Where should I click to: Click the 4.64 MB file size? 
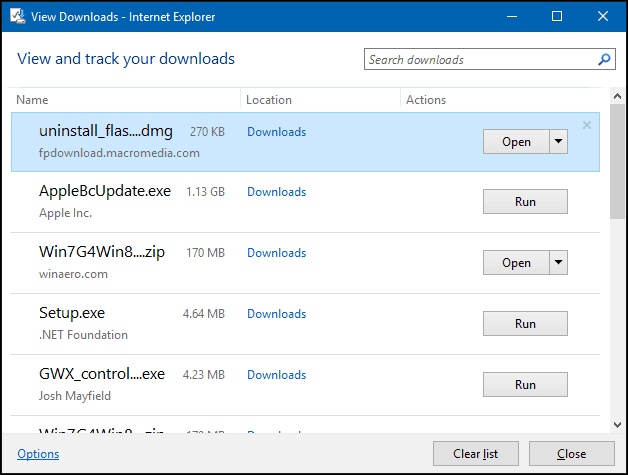click(204, 314)
